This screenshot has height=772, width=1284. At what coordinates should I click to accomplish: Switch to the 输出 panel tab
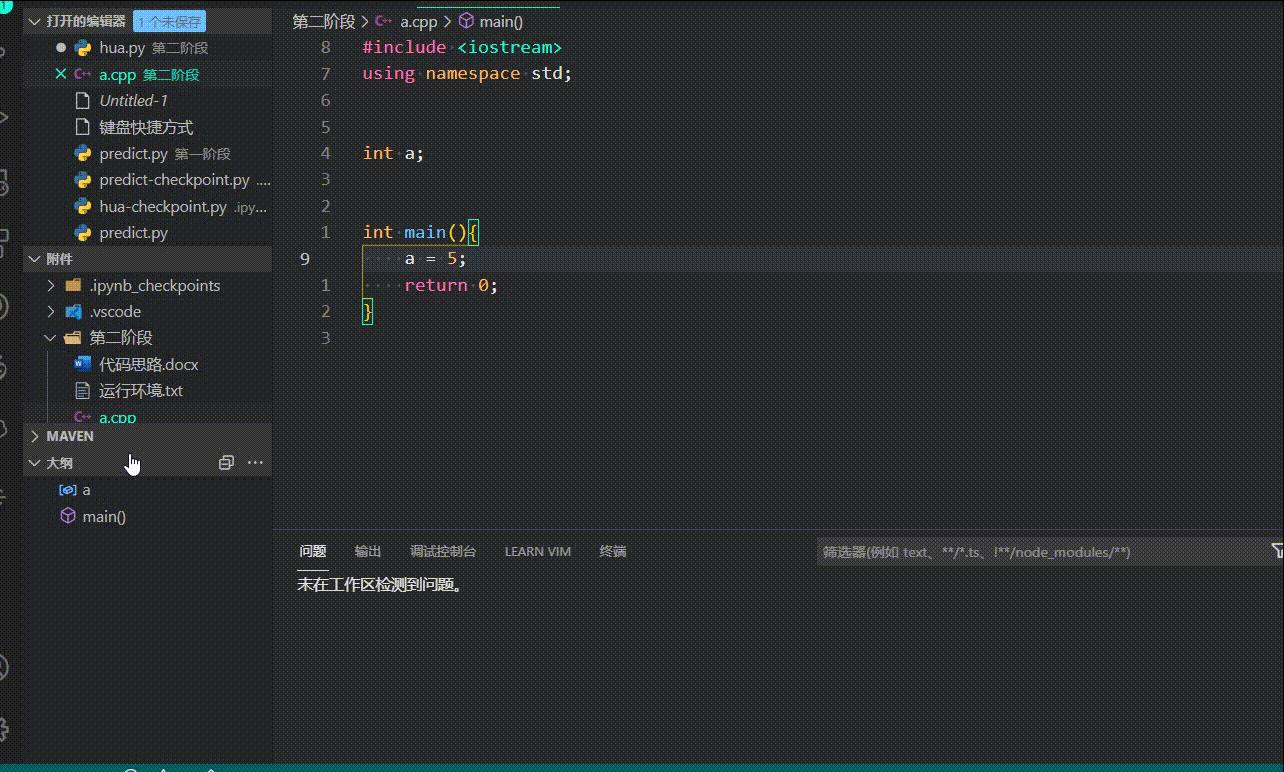coord(368,551)
